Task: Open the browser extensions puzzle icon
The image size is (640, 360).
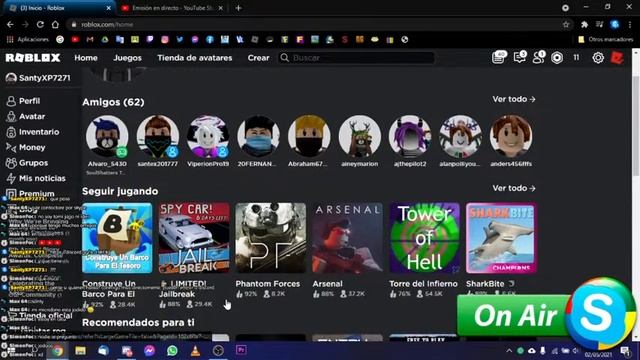Action: [x=584, y=24]
